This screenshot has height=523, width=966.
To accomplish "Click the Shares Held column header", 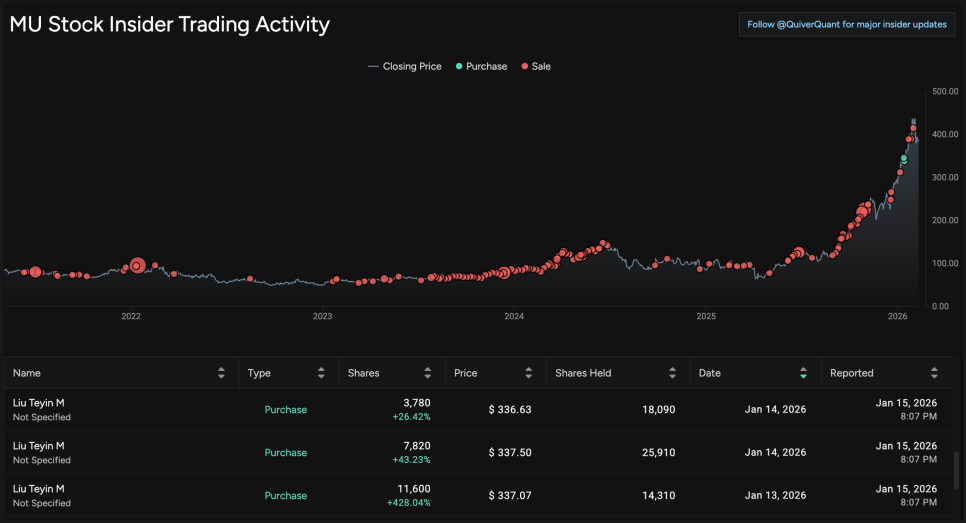I will (x=583, y=373).
